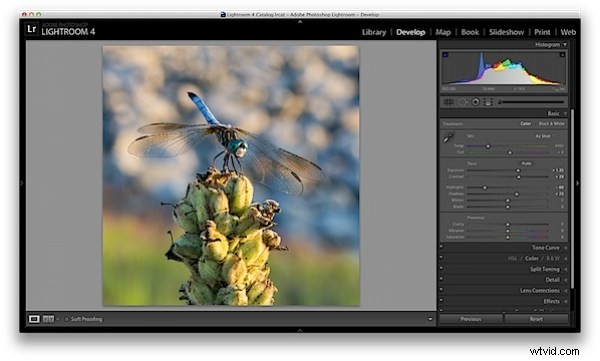Select the Adjustment Brush tool

coord(500,102)
